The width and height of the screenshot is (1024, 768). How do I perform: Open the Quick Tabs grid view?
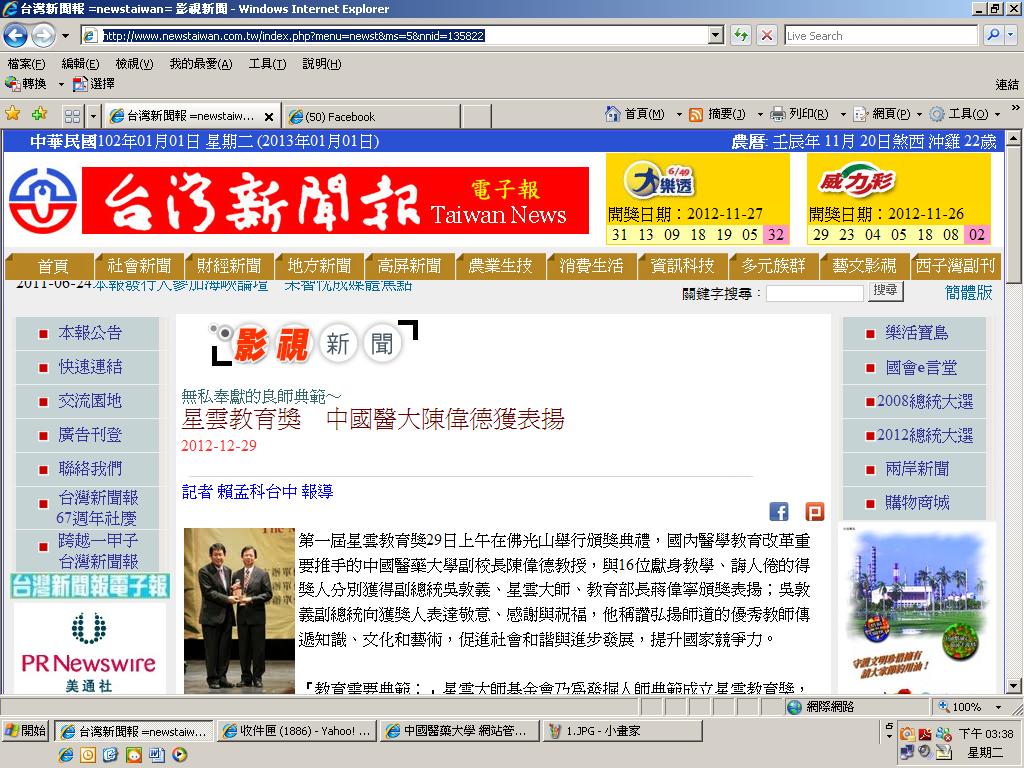coord(72,116)
